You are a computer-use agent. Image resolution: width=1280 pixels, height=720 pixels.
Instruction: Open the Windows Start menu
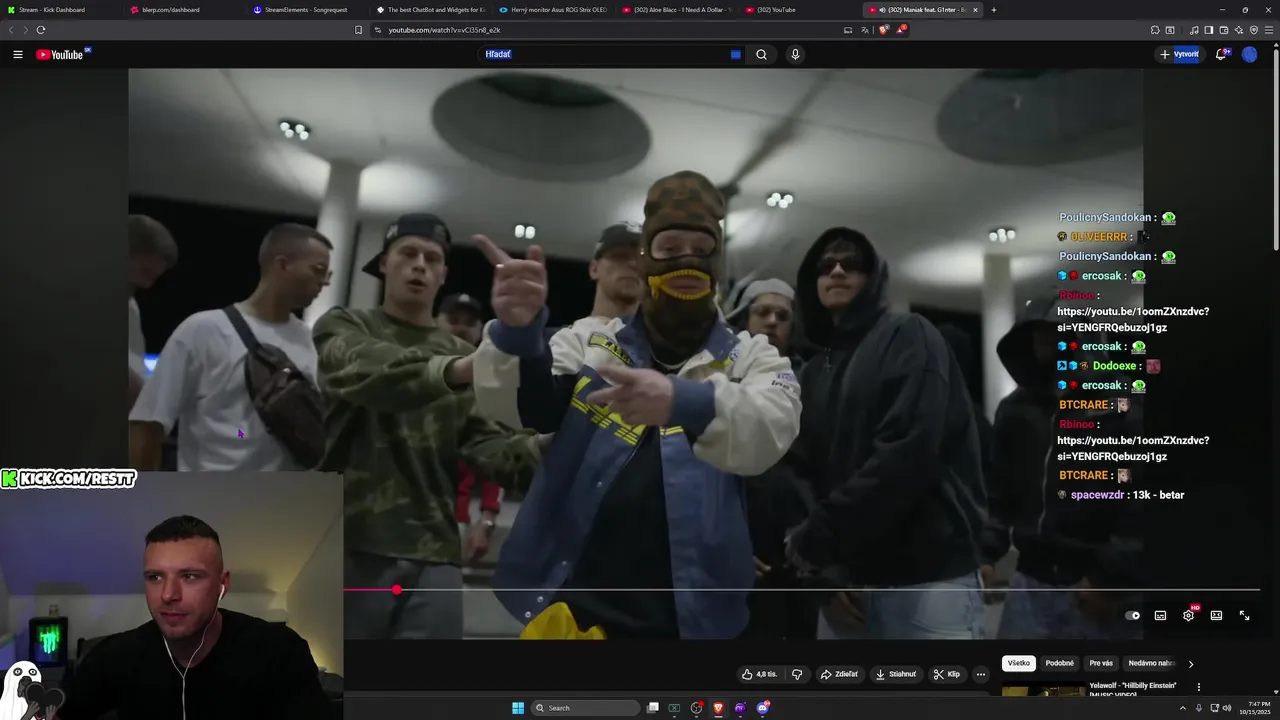(x=518, y=708)
